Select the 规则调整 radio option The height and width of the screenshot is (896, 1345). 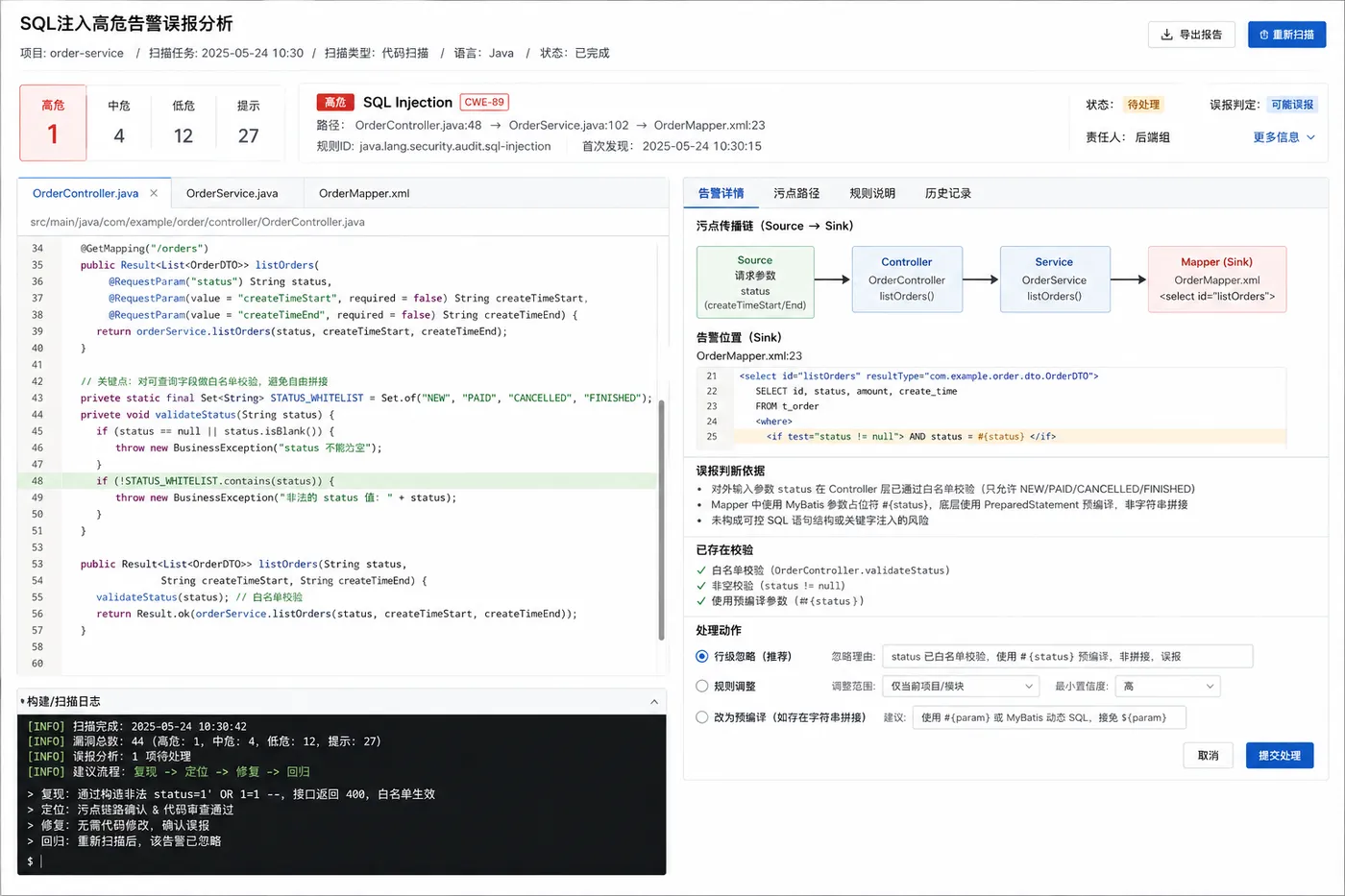click(702, 687)
